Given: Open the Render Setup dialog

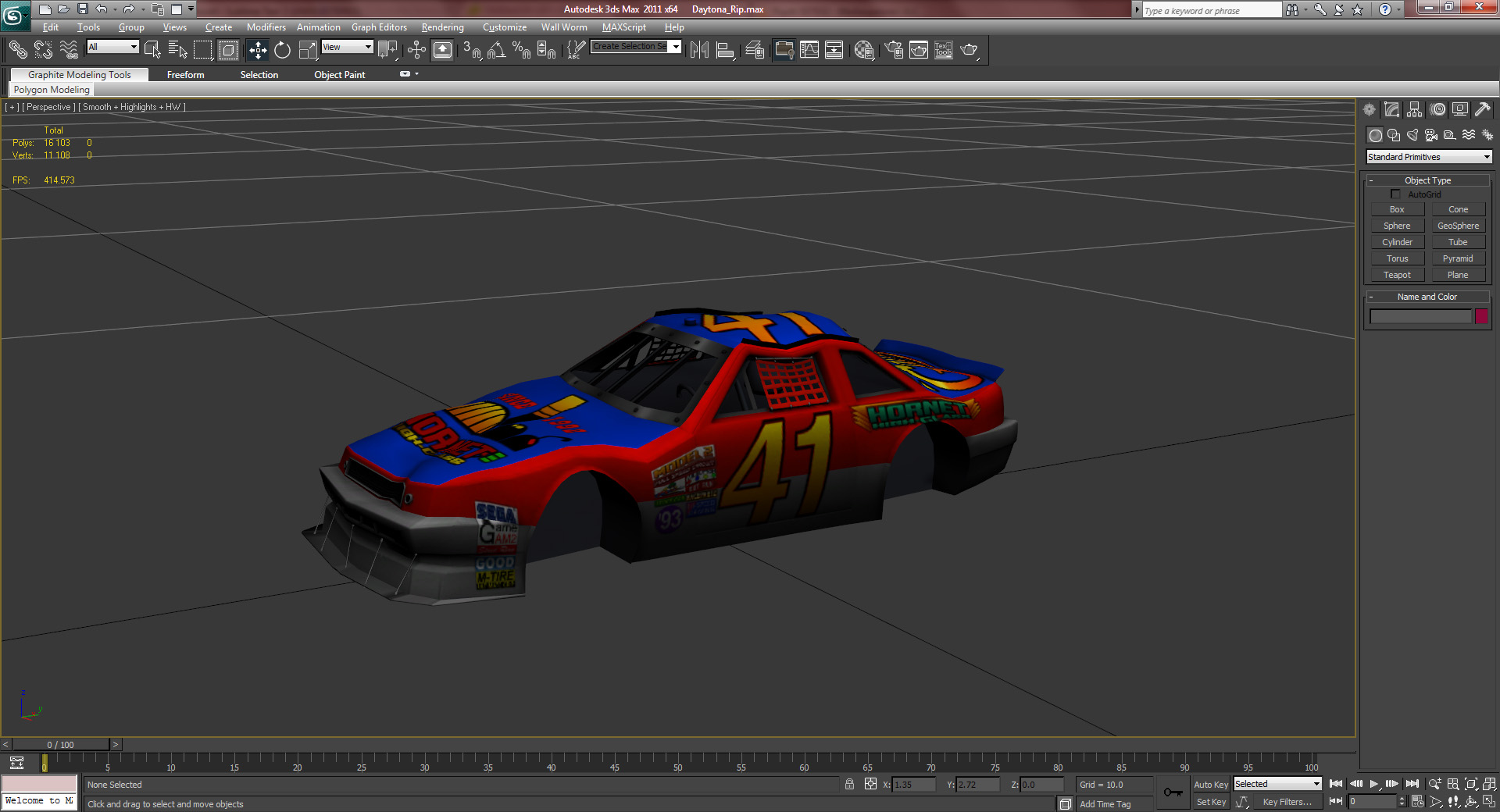Looking at the screenshot, I should (x=894, y=50).
